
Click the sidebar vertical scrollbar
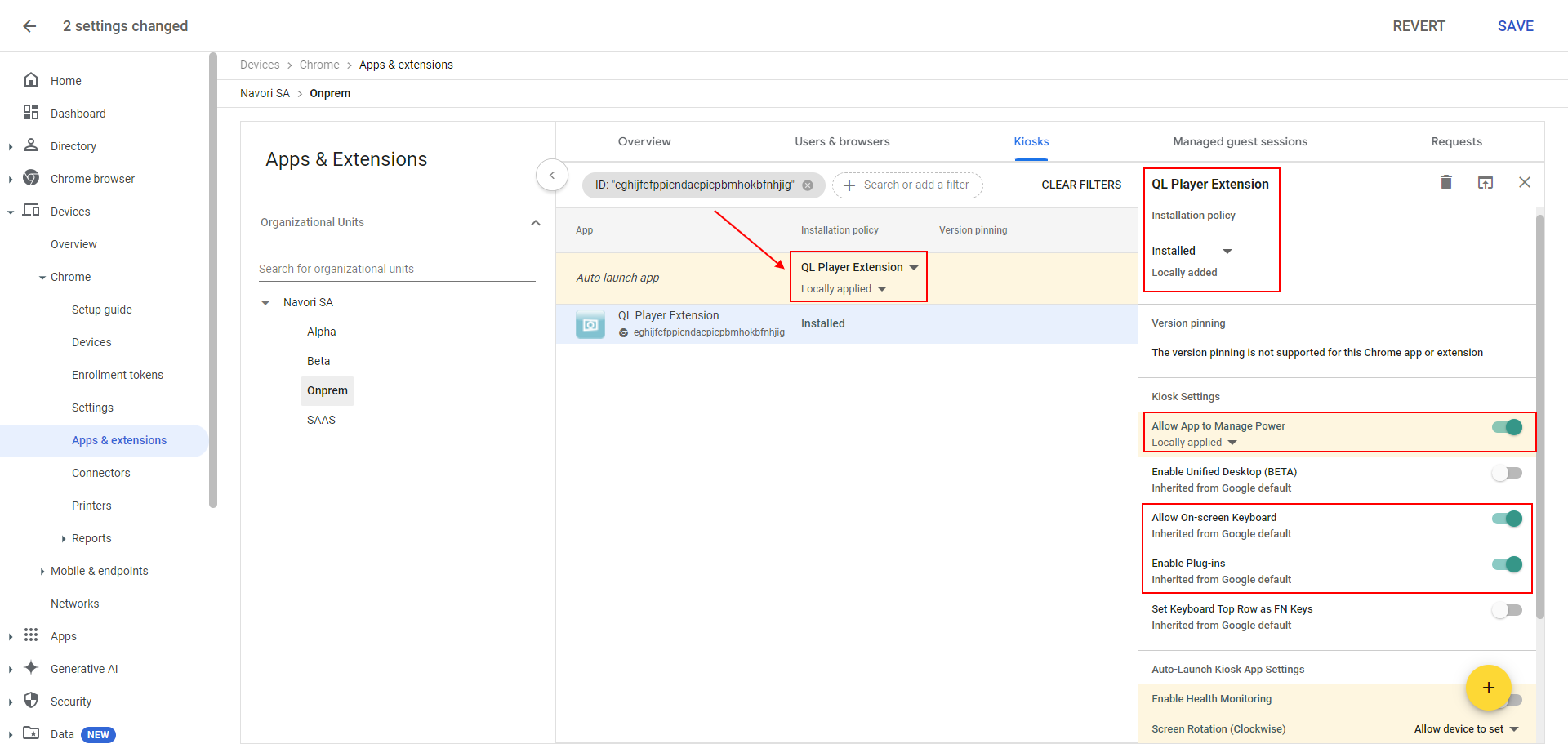pos(213,279)
